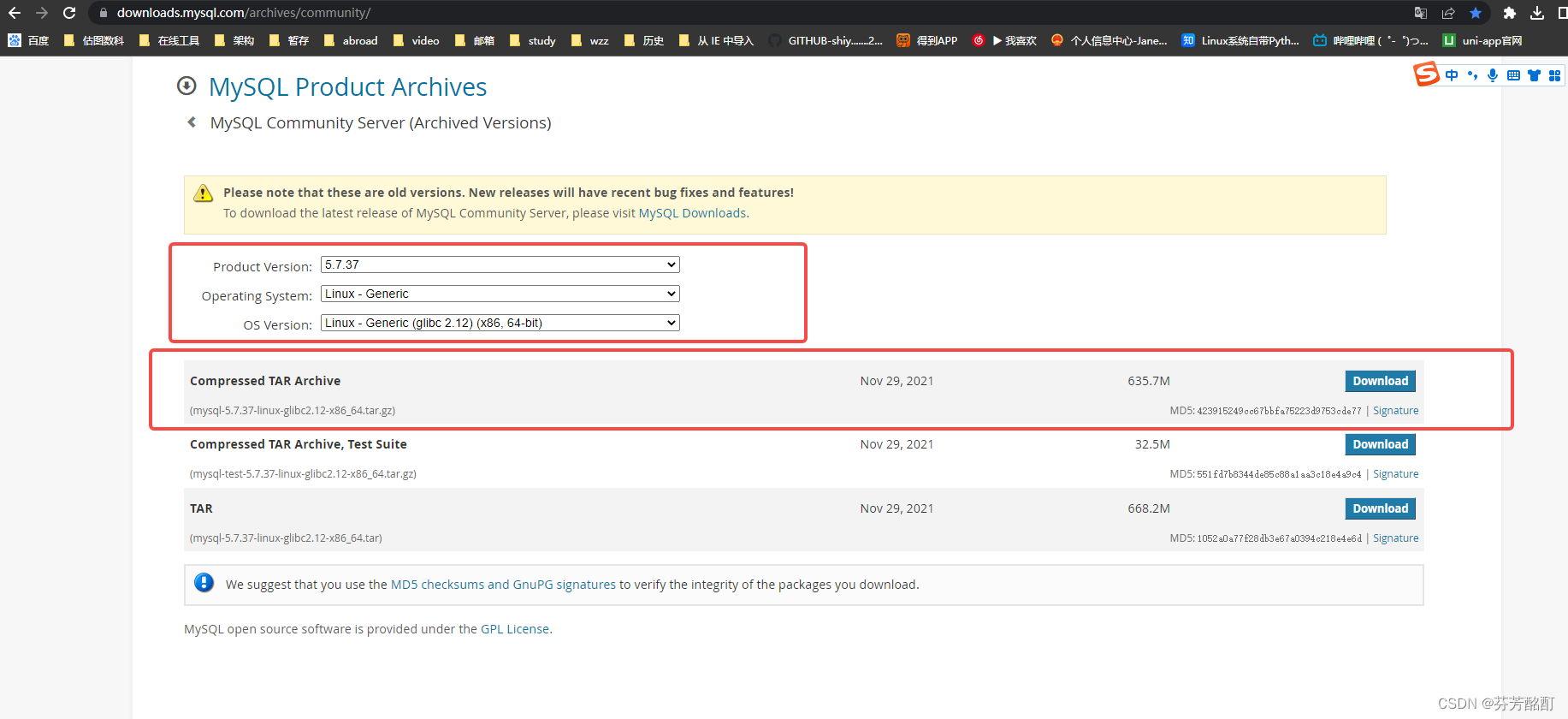Click the blue info exclamation icon
The height and width of the screenshot is (719, 1568).
(204, 583)
